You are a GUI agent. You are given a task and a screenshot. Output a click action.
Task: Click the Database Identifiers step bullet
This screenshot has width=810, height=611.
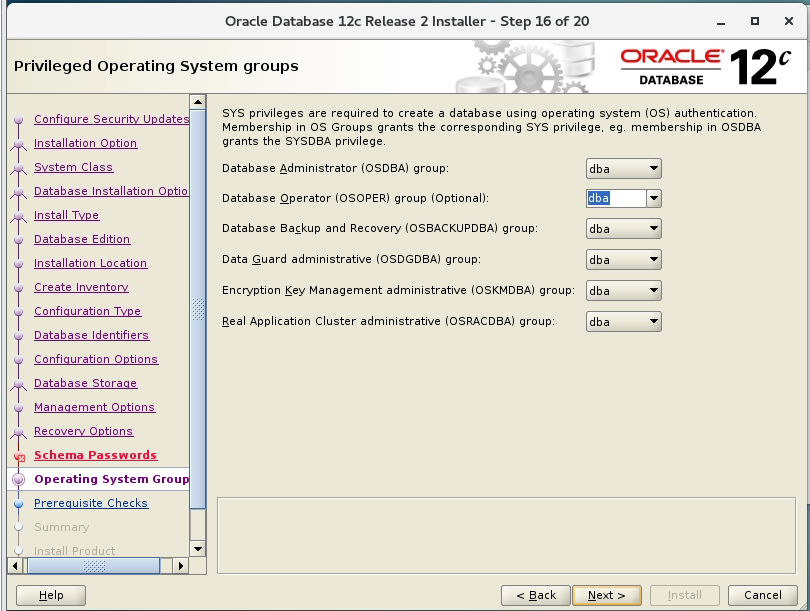[19, 336]
